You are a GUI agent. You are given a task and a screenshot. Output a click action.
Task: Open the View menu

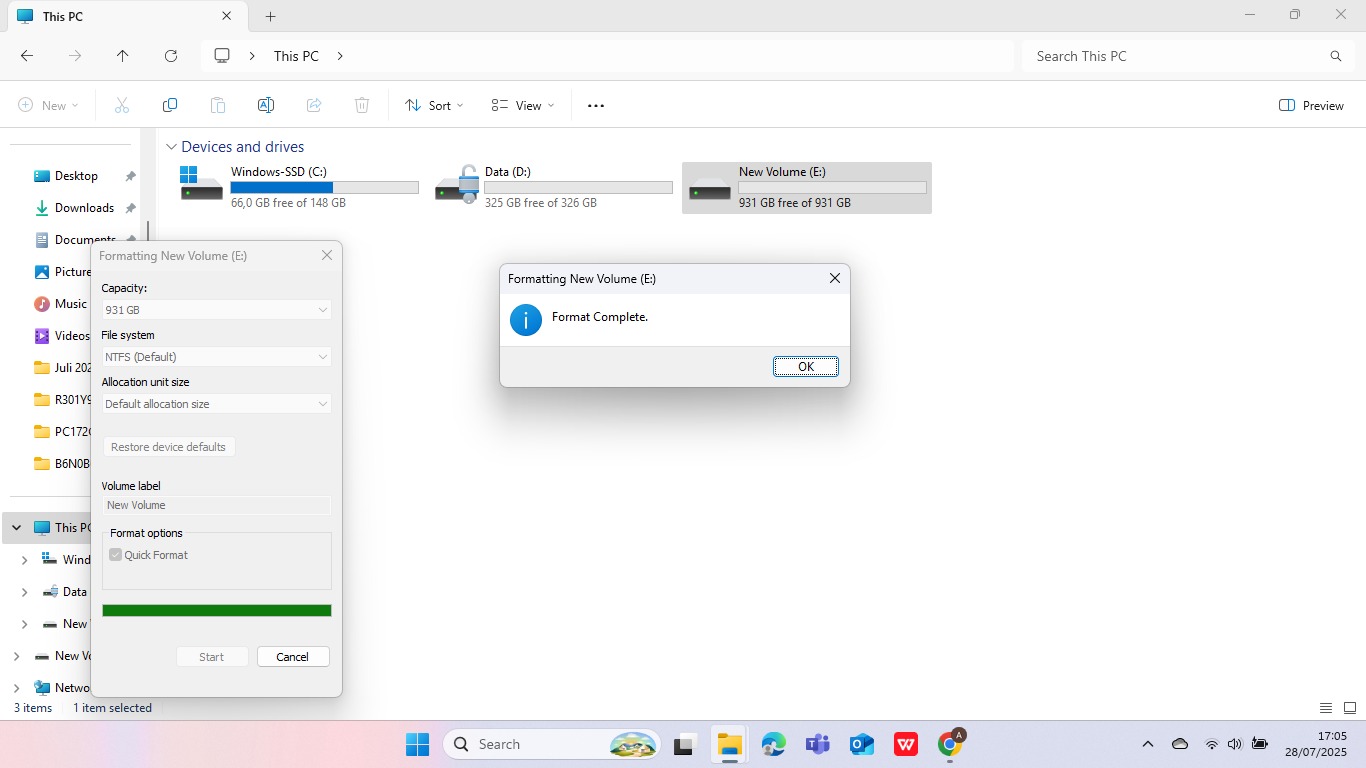point(522,105)
